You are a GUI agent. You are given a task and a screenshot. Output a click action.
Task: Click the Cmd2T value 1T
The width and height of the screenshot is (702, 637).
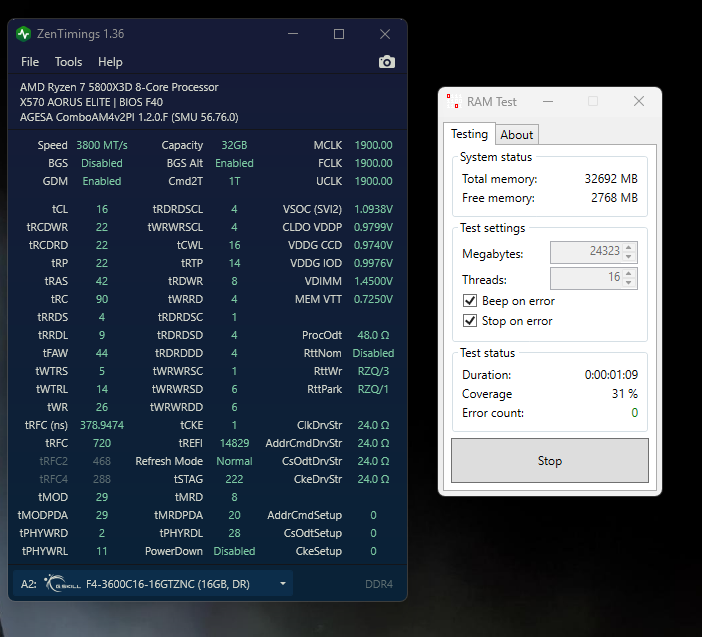[234, 181]
